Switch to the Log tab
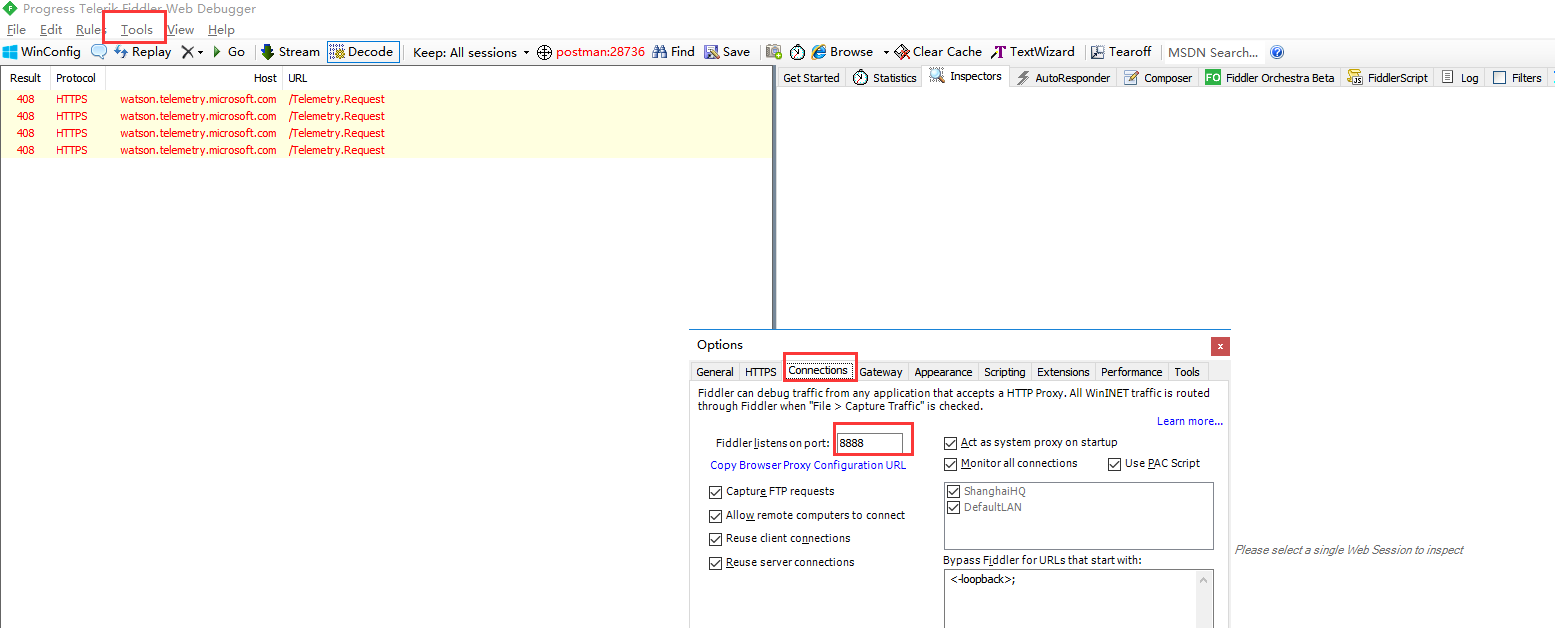 [x=1460, y=78]
